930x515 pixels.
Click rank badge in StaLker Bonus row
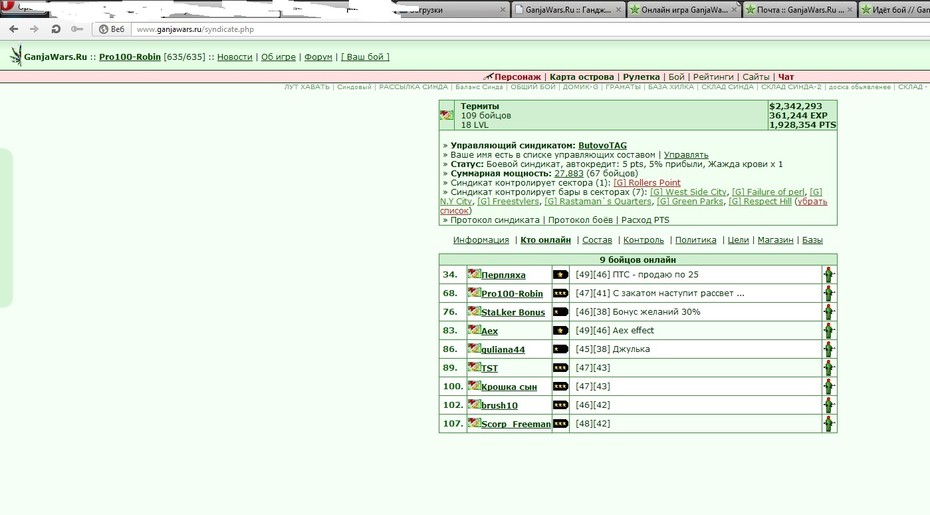tap(560, 312)
